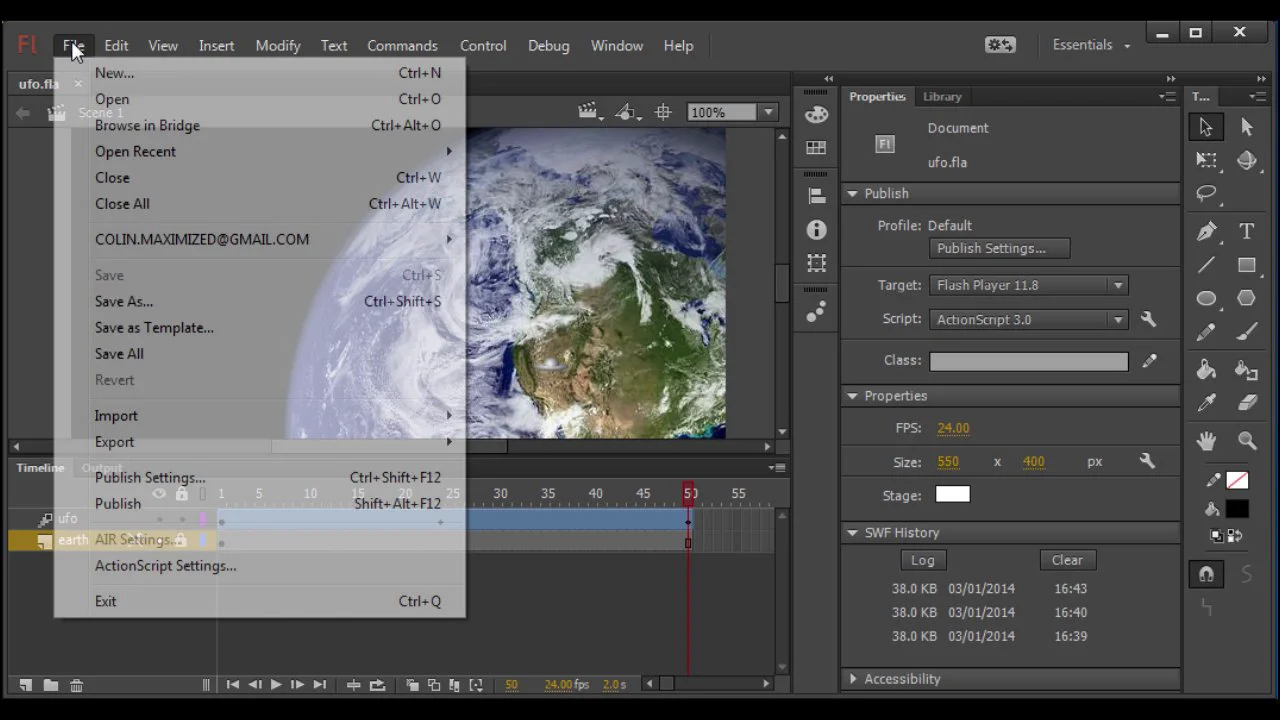Image resolution: width=1280 pixels, height=720 pixels.
Task: Click the Log button
Action: (x=922, y=560)
